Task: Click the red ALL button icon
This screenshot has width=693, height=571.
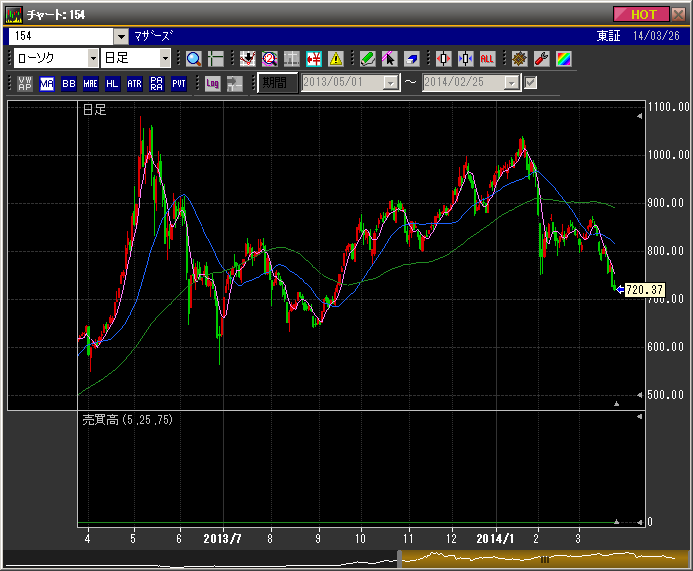Action: point(488,59)
